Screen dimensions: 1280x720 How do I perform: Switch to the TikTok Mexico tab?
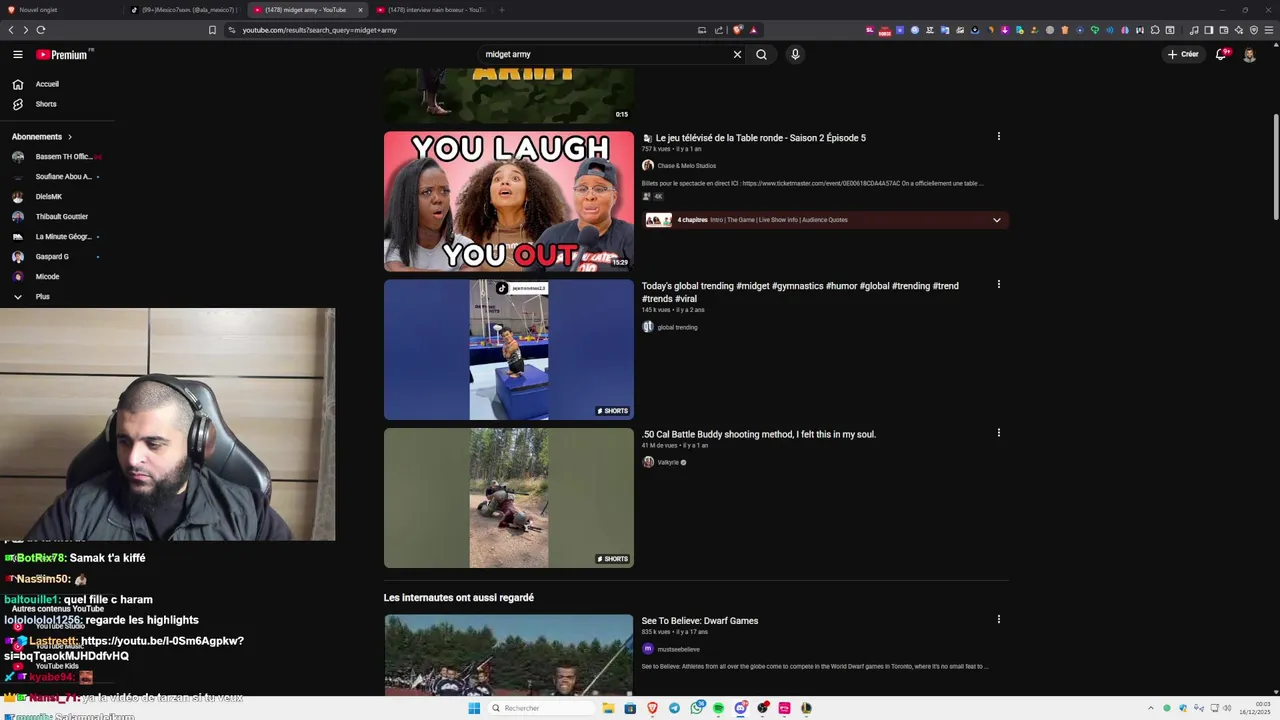pyautogui.click(x=183, y=10)
